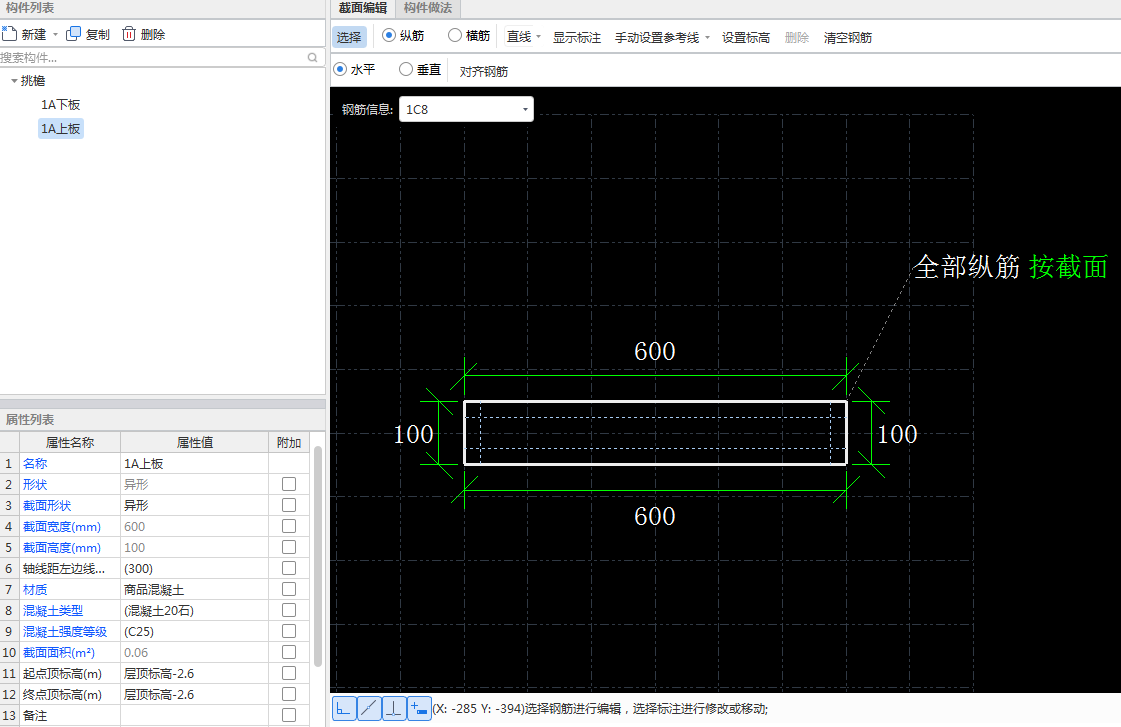This screenshot has width=1121, height=727.
Task: Click the 删除 trash icon in the component list
Action: 129,34
